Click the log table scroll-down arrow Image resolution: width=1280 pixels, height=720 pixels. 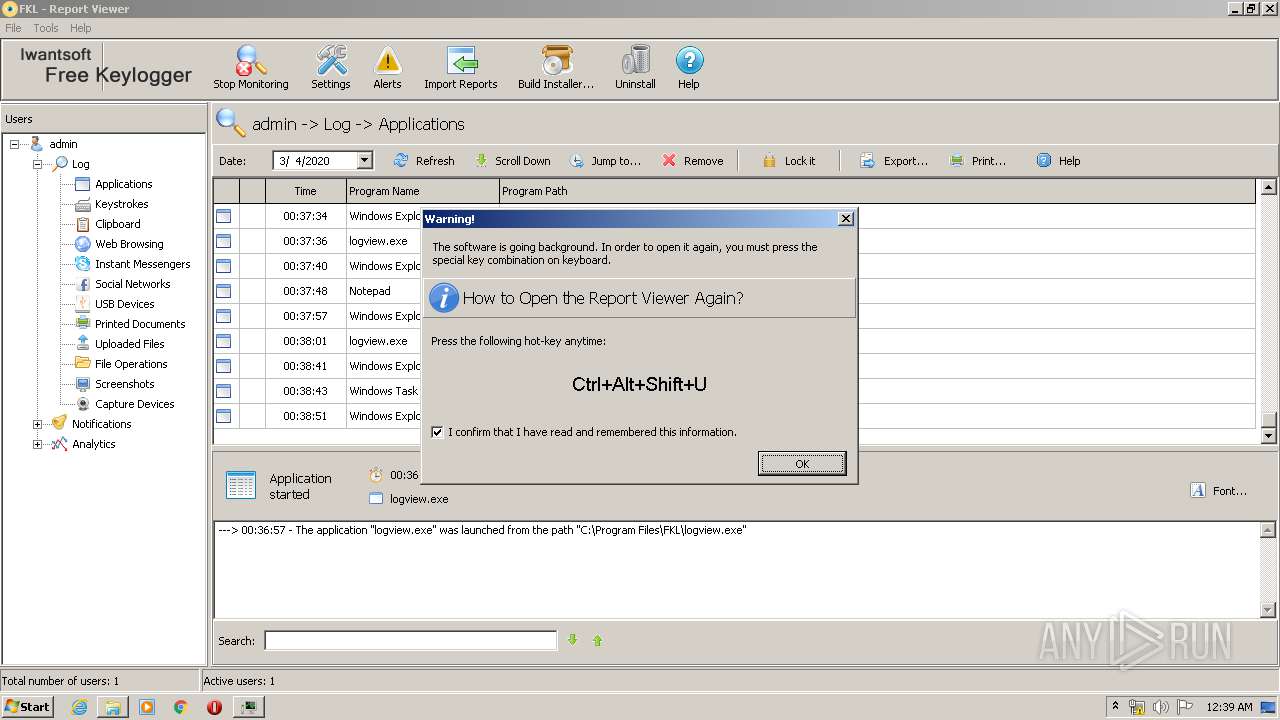click(1269, 436)
